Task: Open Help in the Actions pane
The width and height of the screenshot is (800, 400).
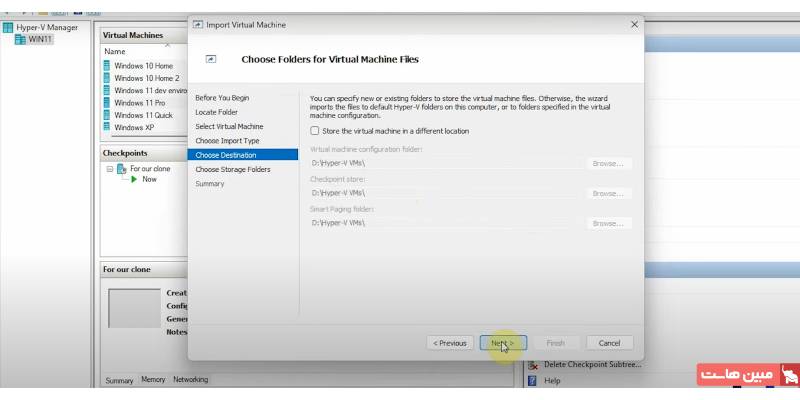Action: coord(552,381)
